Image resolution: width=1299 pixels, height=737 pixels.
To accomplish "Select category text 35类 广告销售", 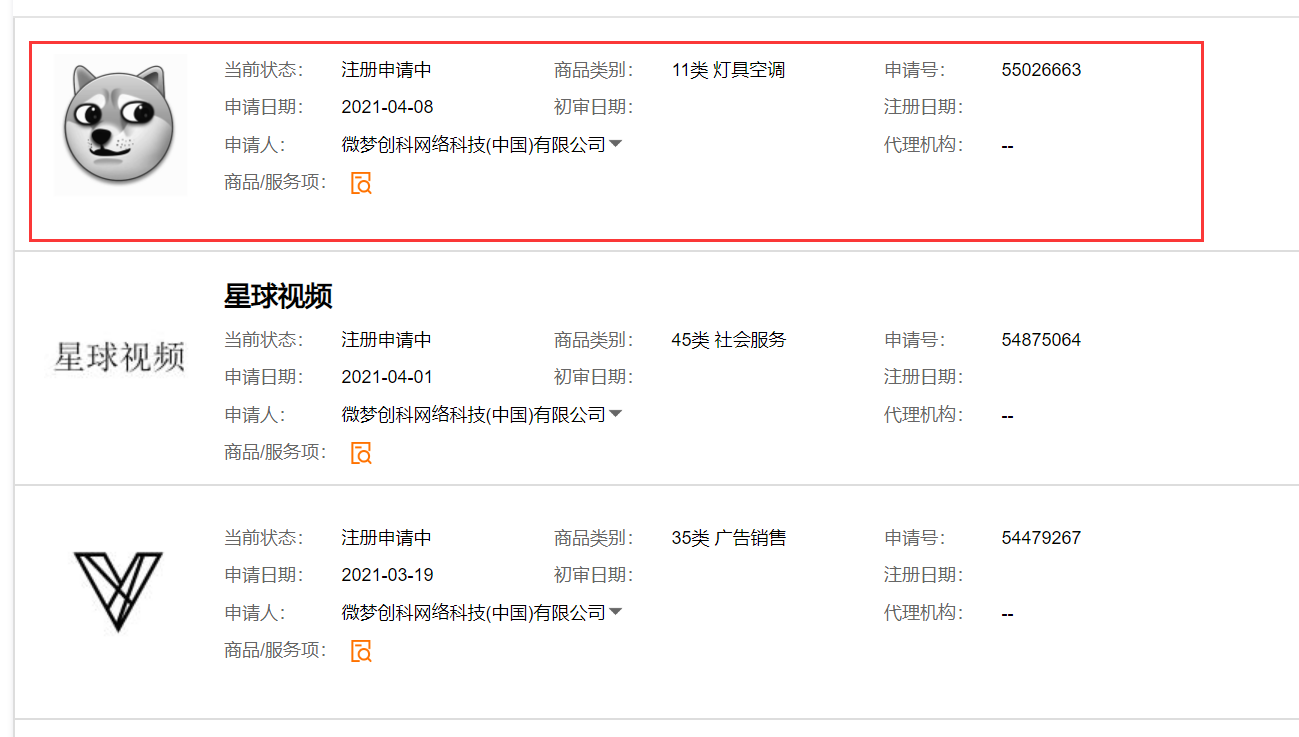I will (x=729, y=538).
